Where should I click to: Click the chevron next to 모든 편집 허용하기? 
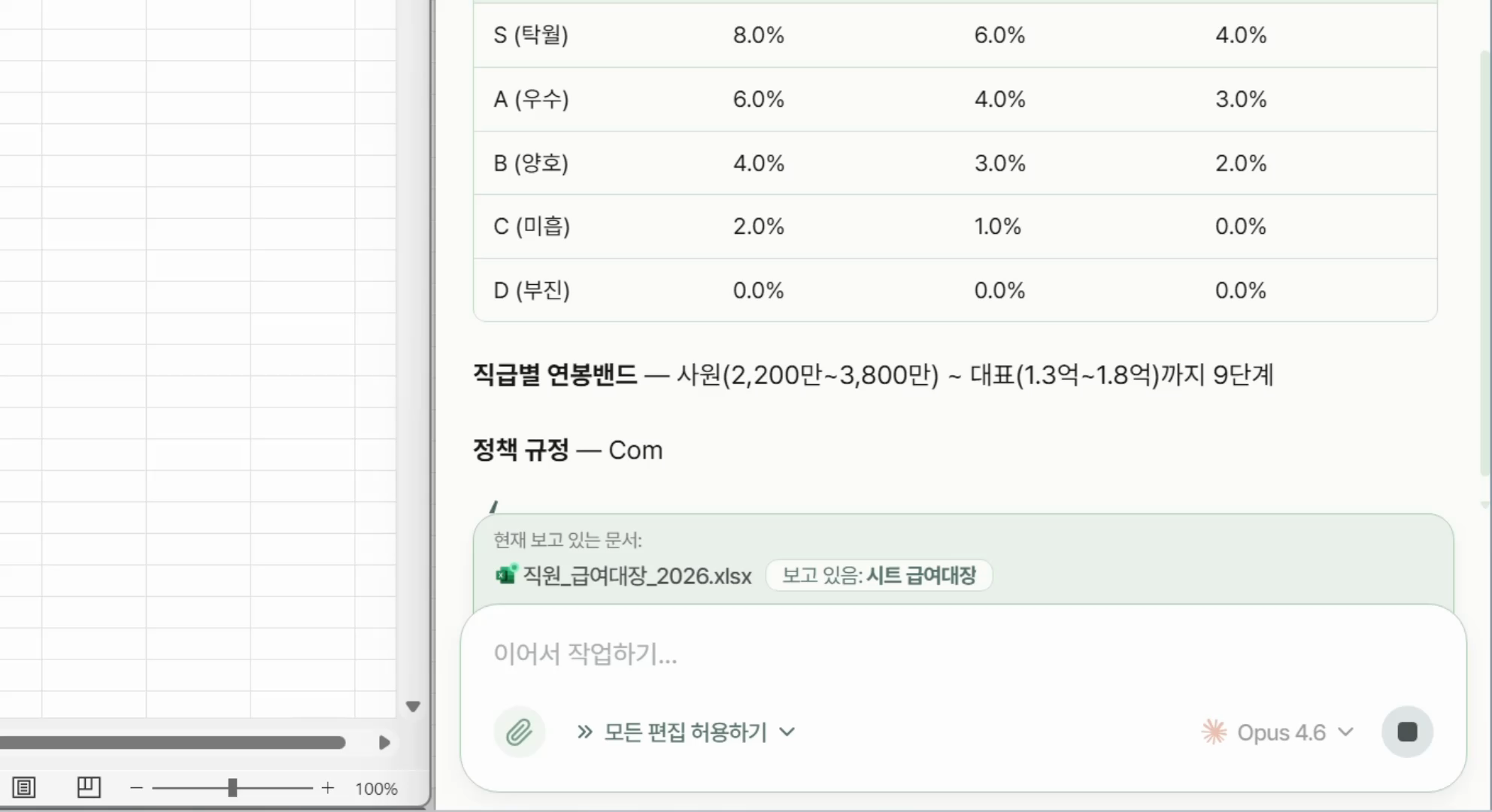(x=787, y=732)
